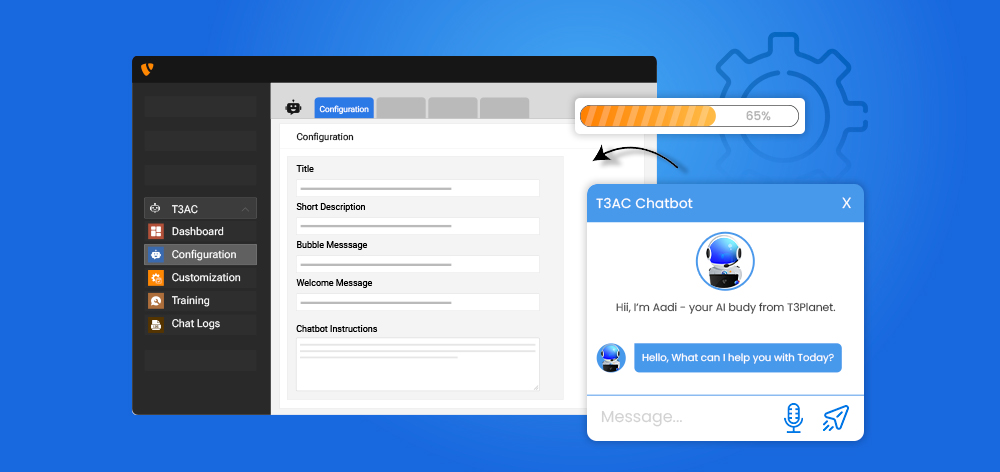Image resolution: width=1000 pixels, height=472 pixels.
Task: Click the robot icon beside the Configuration tab
Action: (x=293, y=107)
